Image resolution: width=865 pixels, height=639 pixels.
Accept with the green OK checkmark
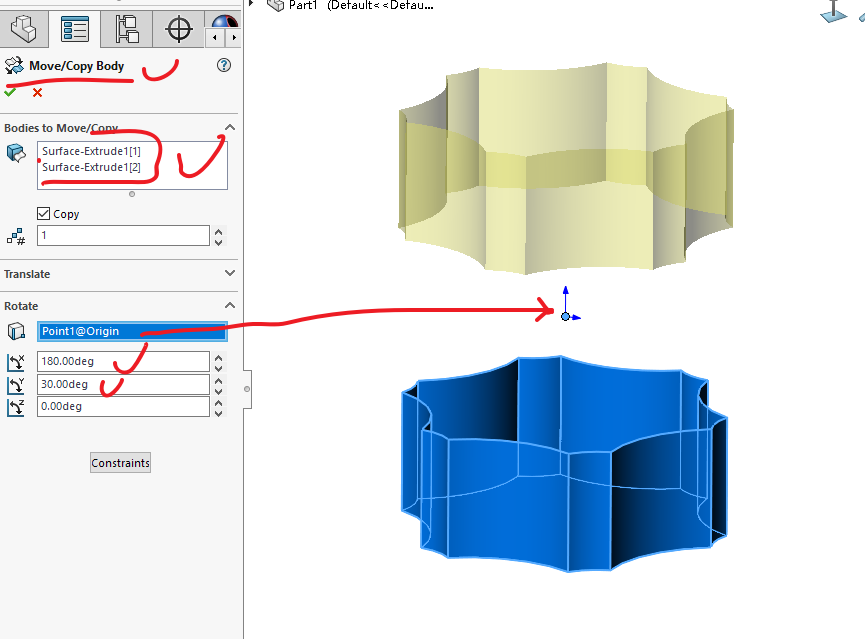(x=10, y=92)
